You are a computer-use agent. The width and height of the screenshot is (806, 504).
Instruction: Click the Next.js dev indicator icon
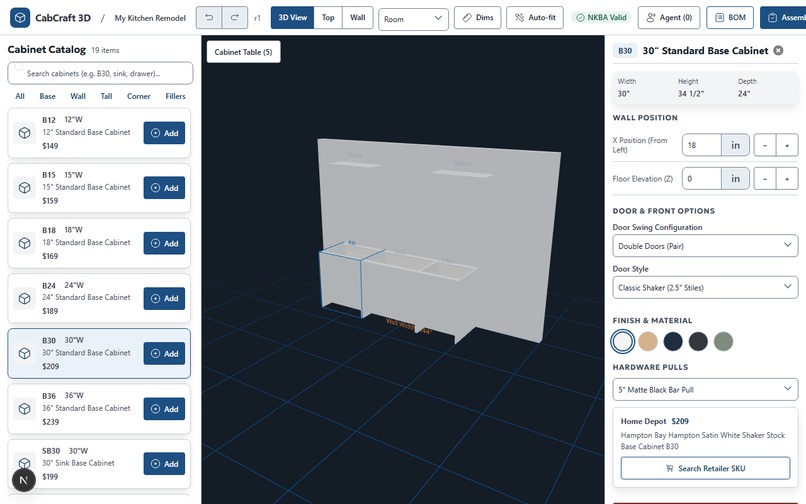(x=24, y=480)
